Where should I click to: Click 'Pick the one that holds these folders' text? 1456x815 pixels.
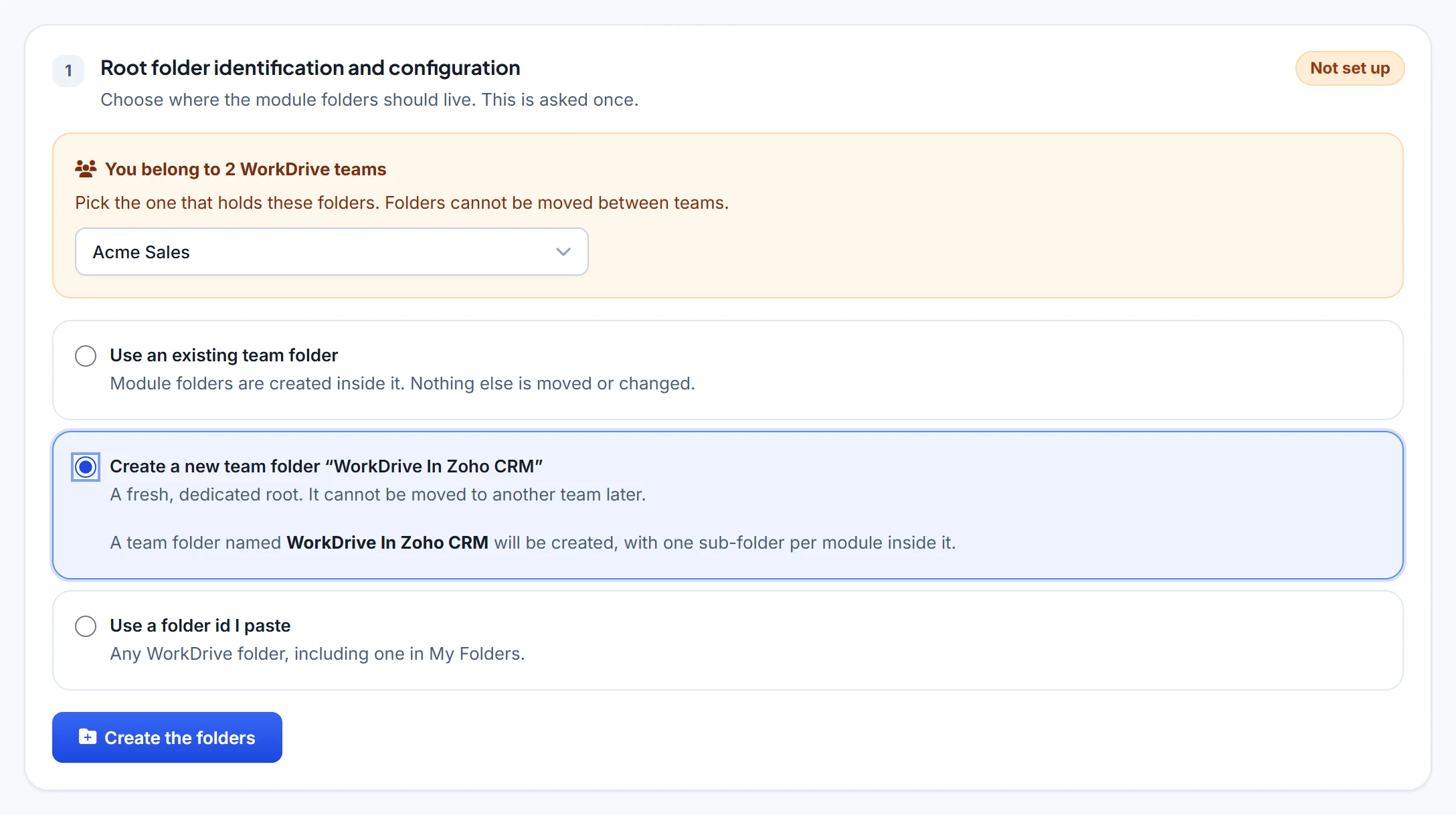(401, 203)
